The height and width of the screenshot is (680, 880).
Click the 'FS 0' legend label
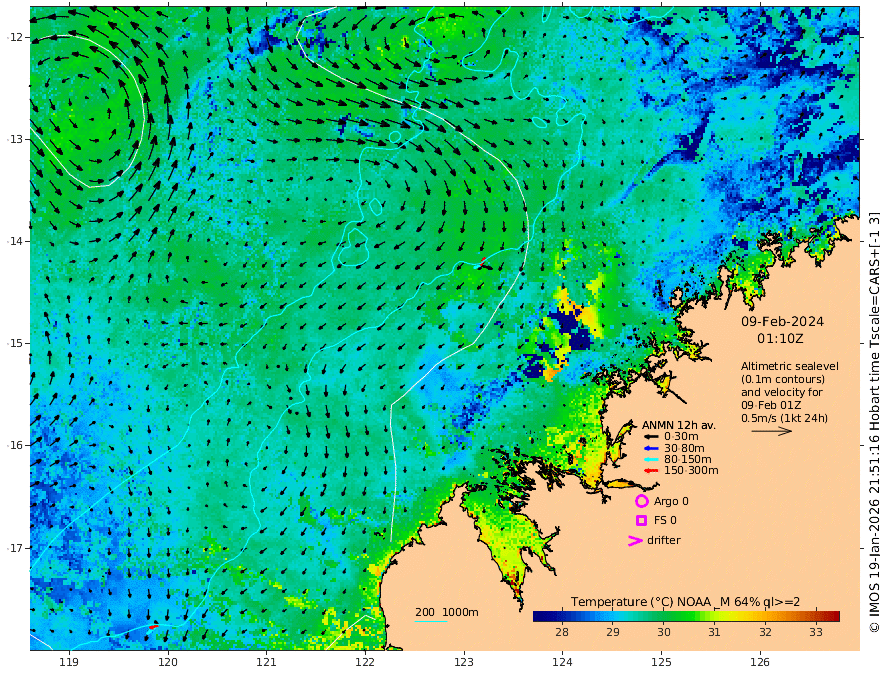pyautogui.click(x=665, y=521)
